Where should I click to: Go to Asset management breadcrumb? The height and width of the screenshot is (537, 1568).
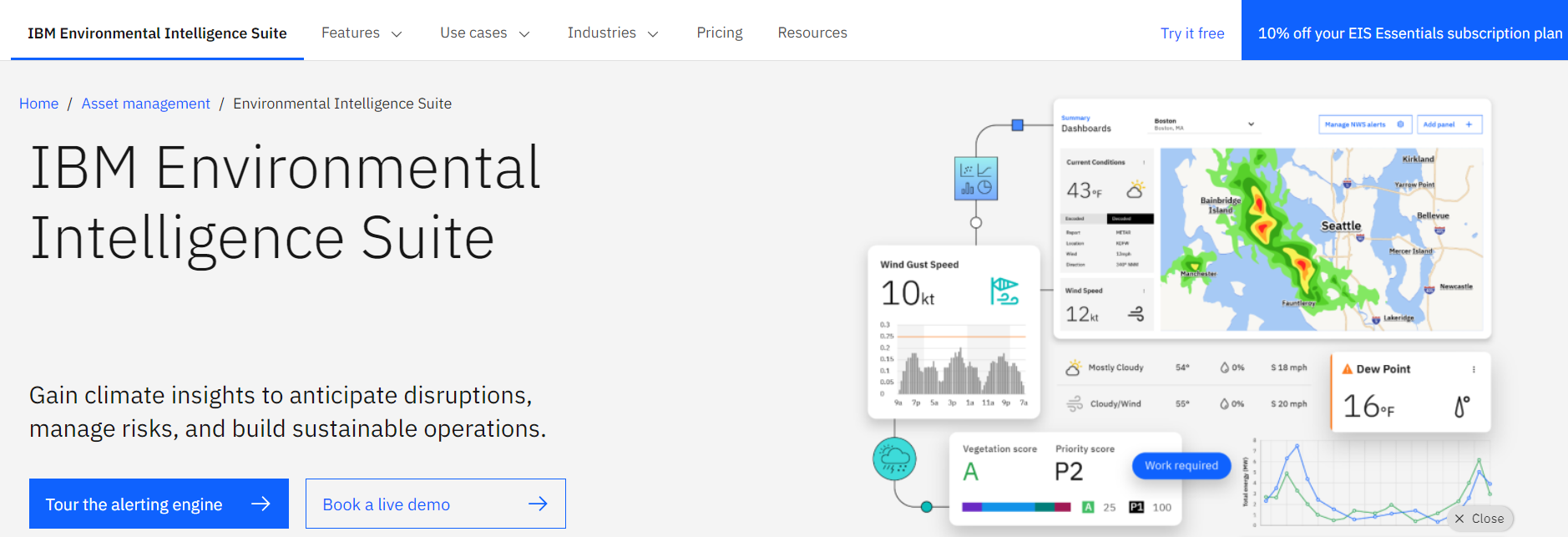[145, 104]
